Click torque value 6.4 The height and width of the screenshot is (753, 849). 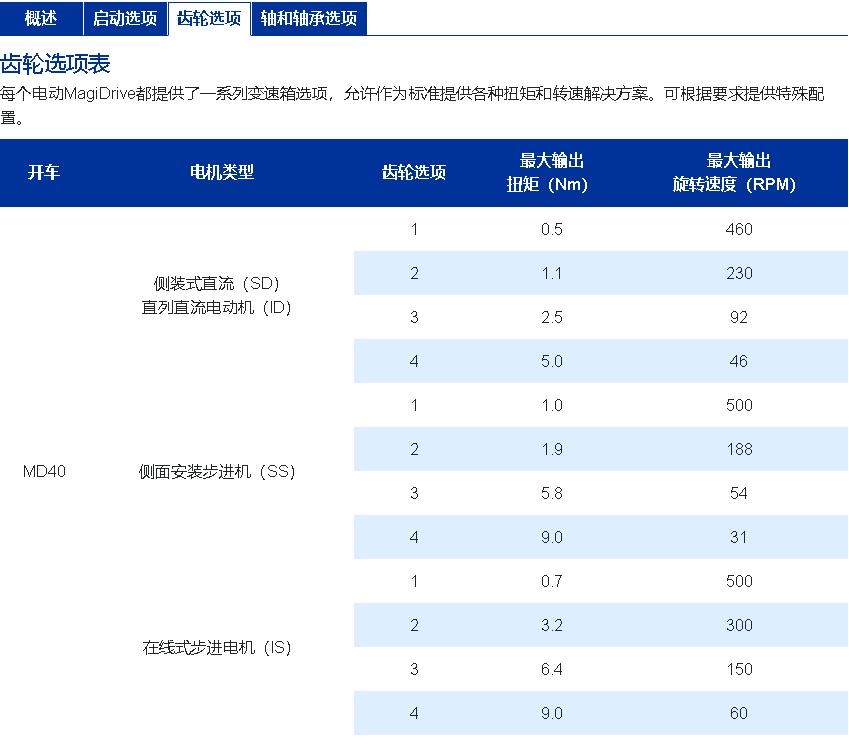coord(552,669)
